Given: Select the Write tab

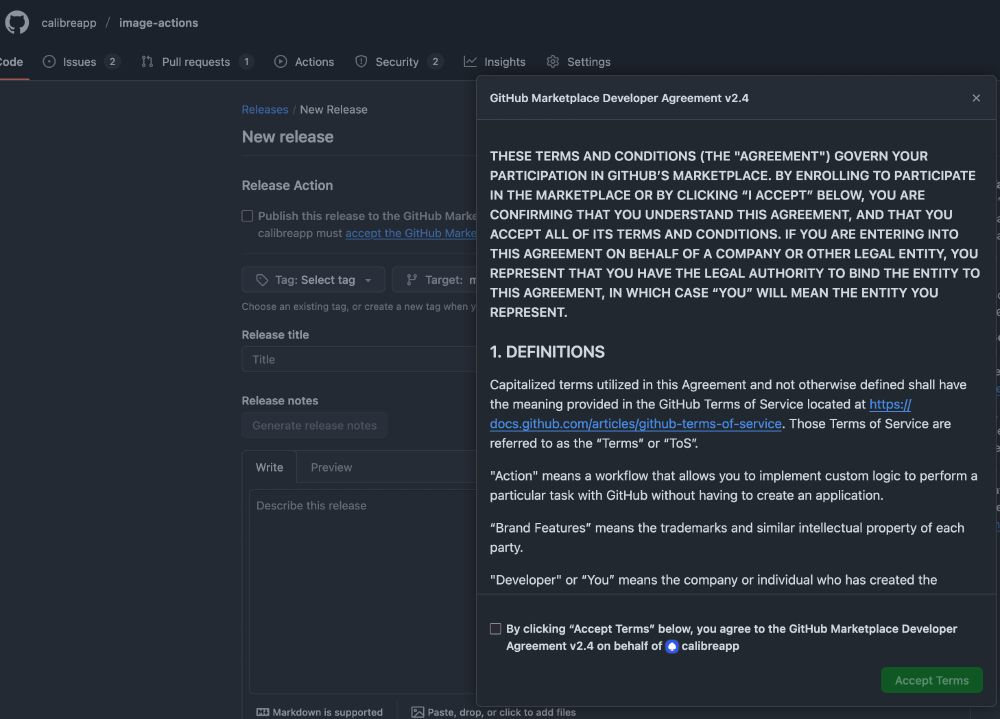Looking at the screenshot, I should click(269, 468).
